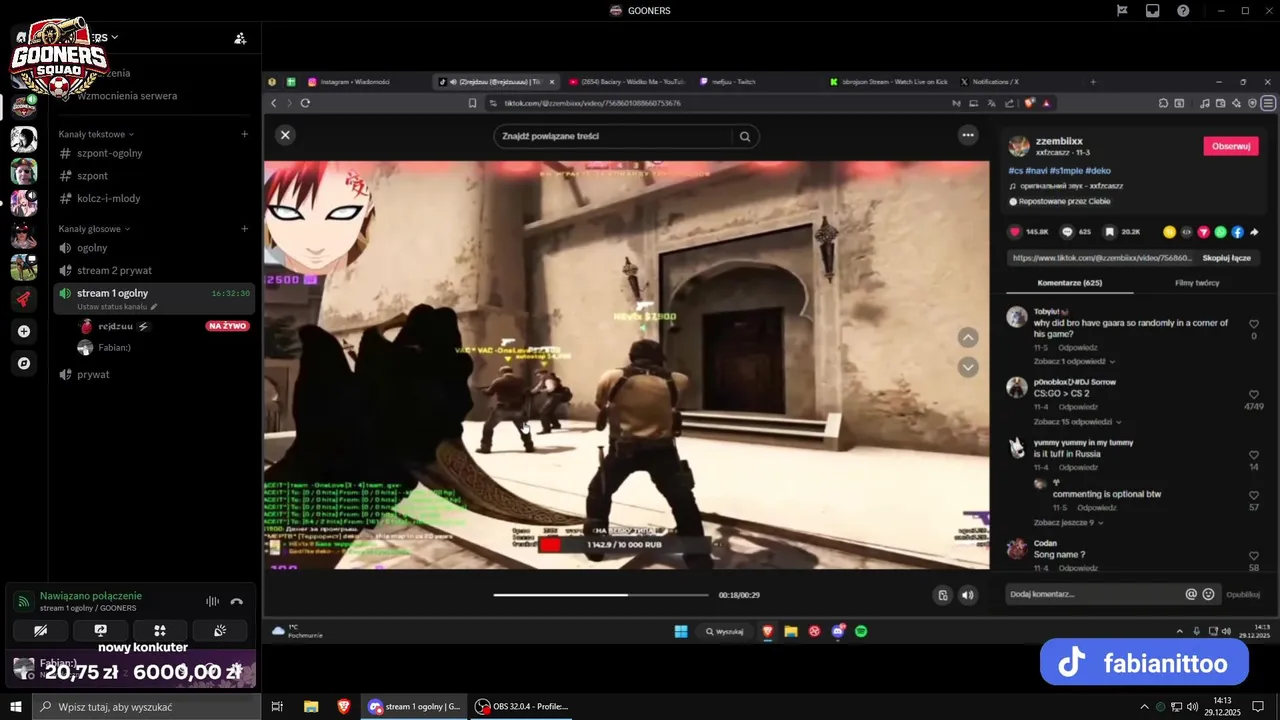Go to next video with down arrow
Screen dimensions: 1280x720
point(968,367)
